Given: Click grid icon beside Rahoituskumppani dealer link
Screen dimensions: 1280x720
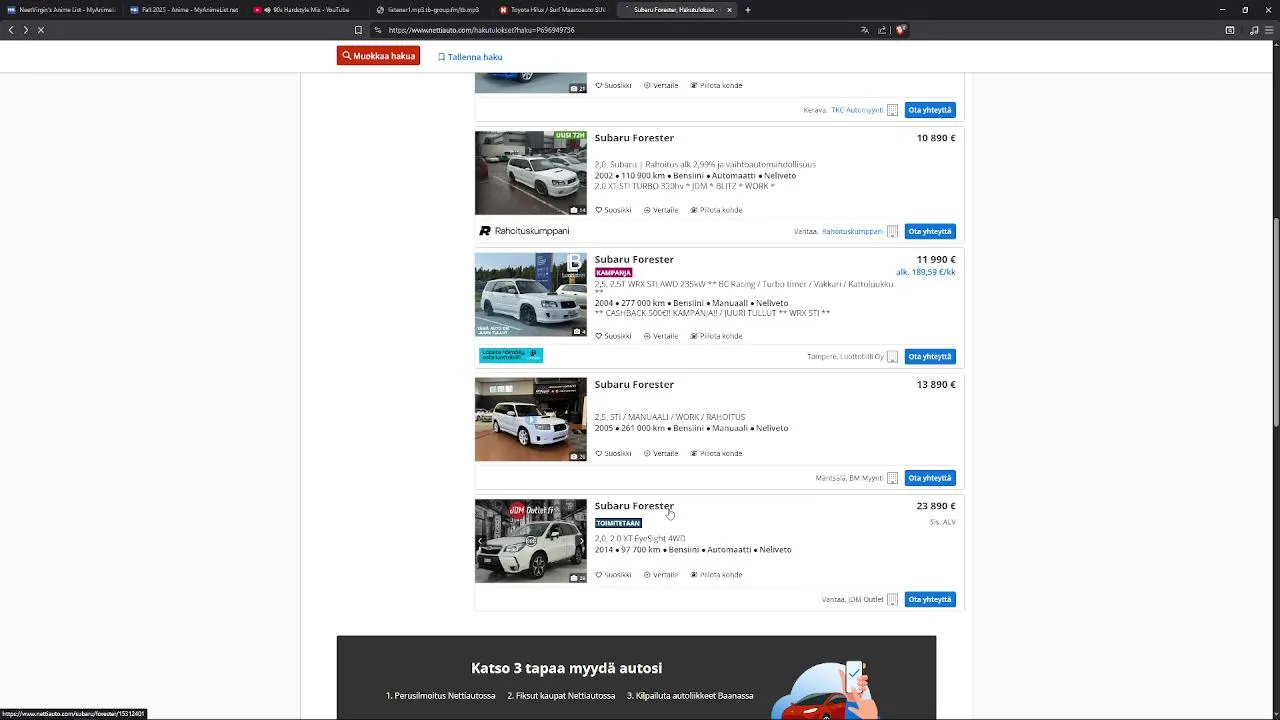Looking at the screenshot, I should (x=892, y=231).
